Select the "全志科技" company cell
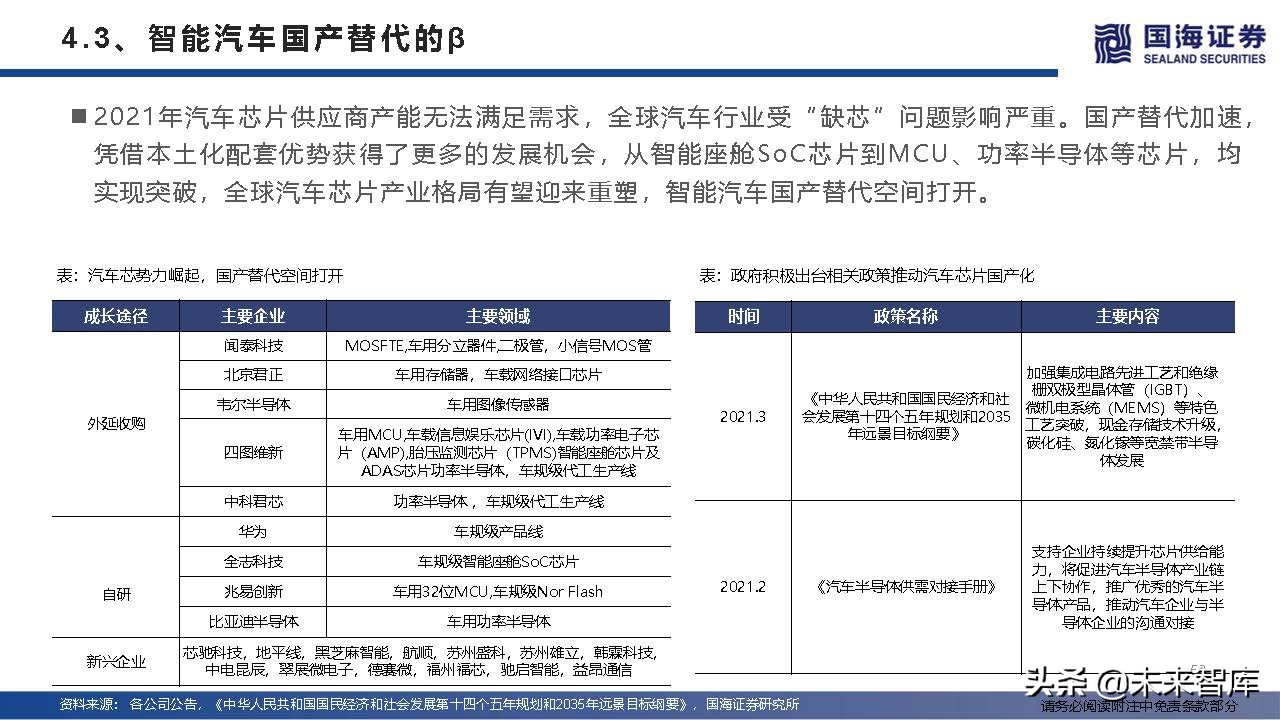Screen dimensions: 1280x720 (x=253, y=561)
